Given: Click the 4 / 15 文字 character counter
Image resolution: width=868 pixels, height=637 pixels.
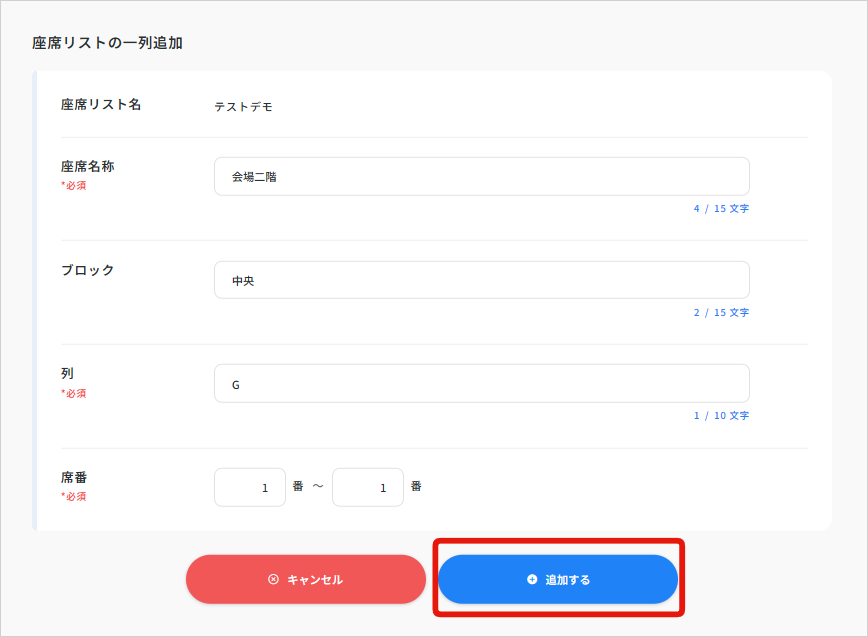Looking at the screenshot, I should click(721, 209).
